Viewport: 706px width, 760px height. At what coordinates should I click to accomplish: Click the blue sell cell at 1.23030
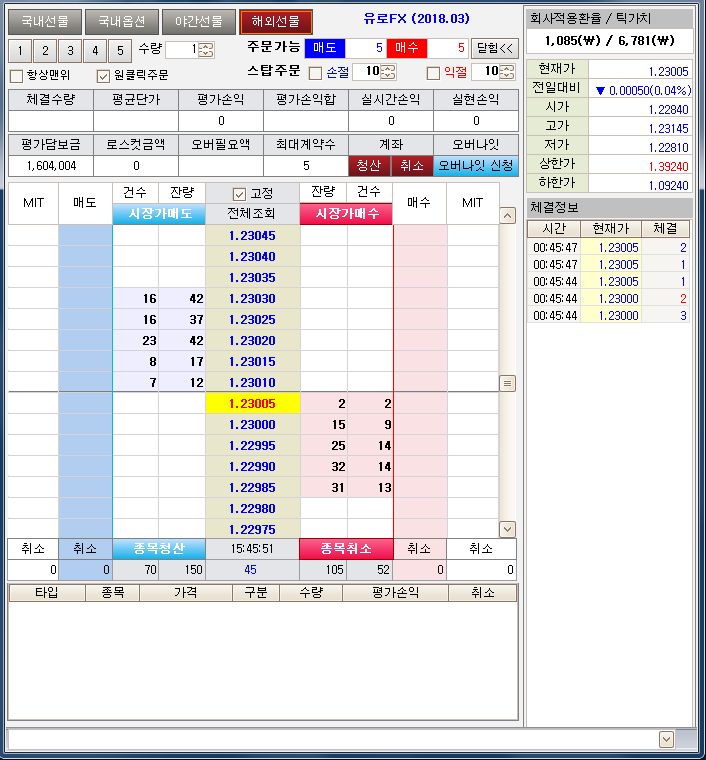(x=85, y=299)
